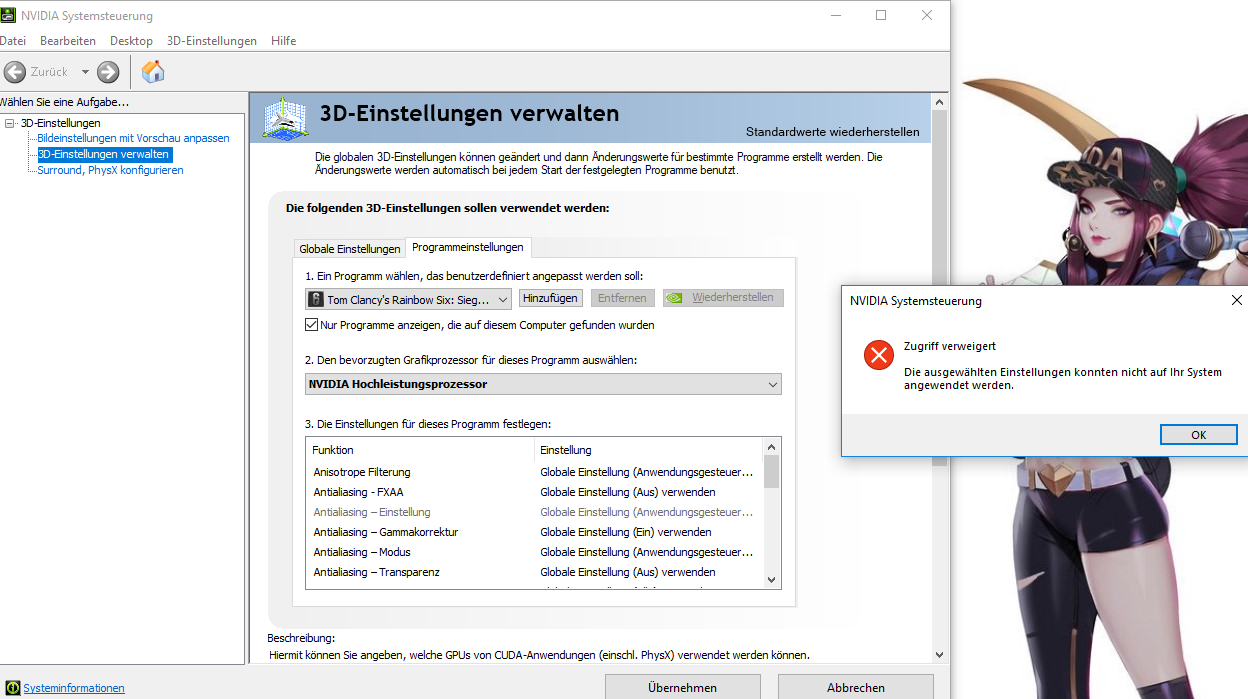Open the Systeminformationen link
Screen dimensions: 1248x699
74,688
